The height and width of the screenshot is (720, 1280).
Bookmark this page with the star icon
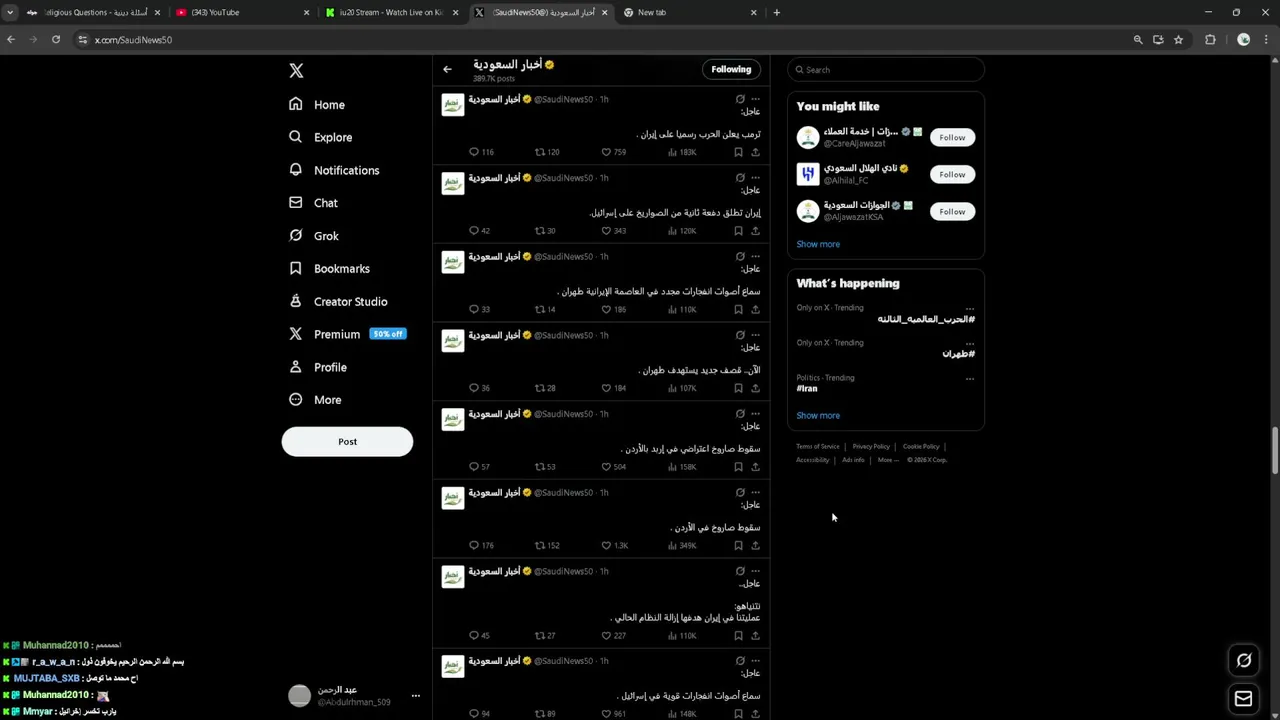click(x=1179, y=40)
